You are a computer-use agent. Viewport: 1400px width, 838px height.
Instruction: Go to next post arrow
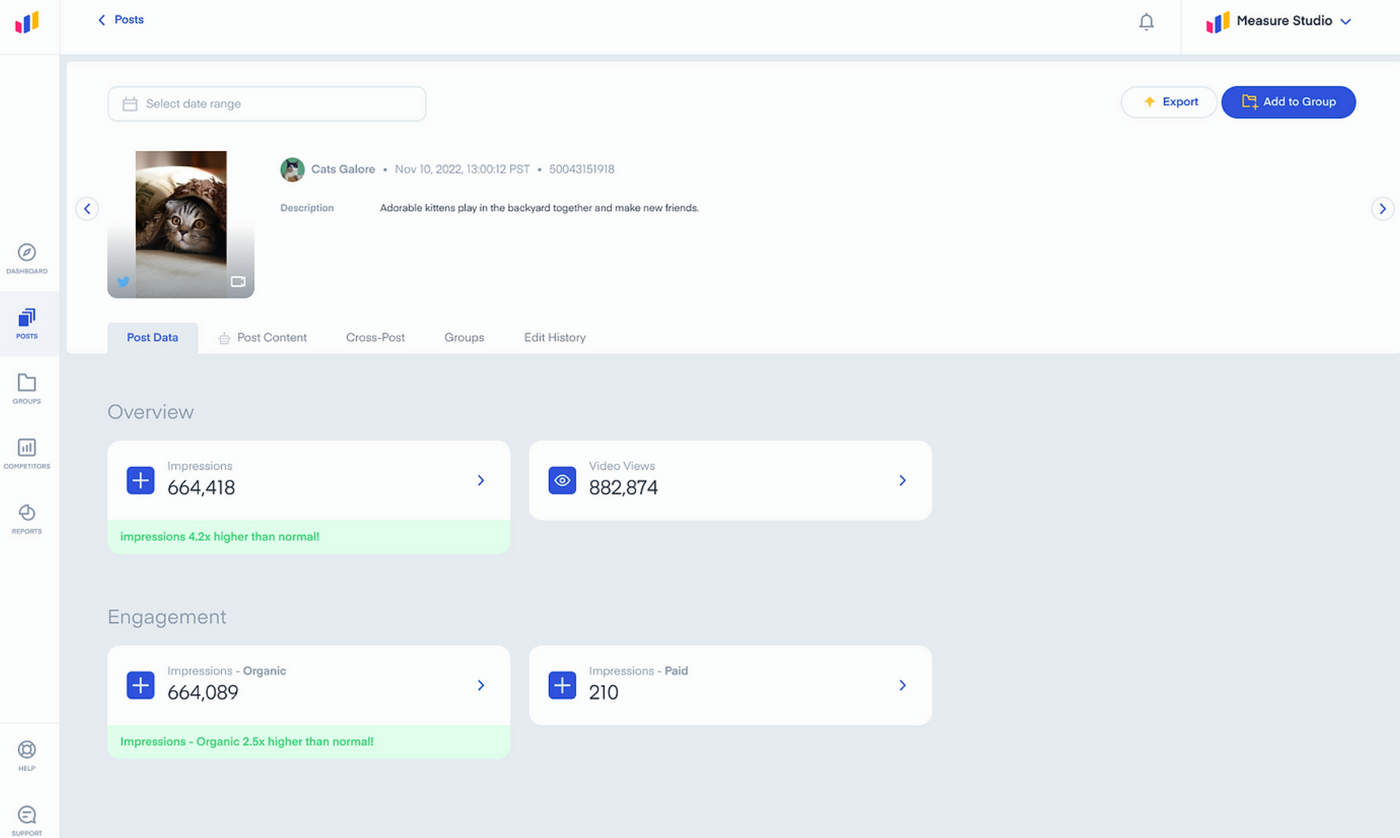pos(1382,209)
